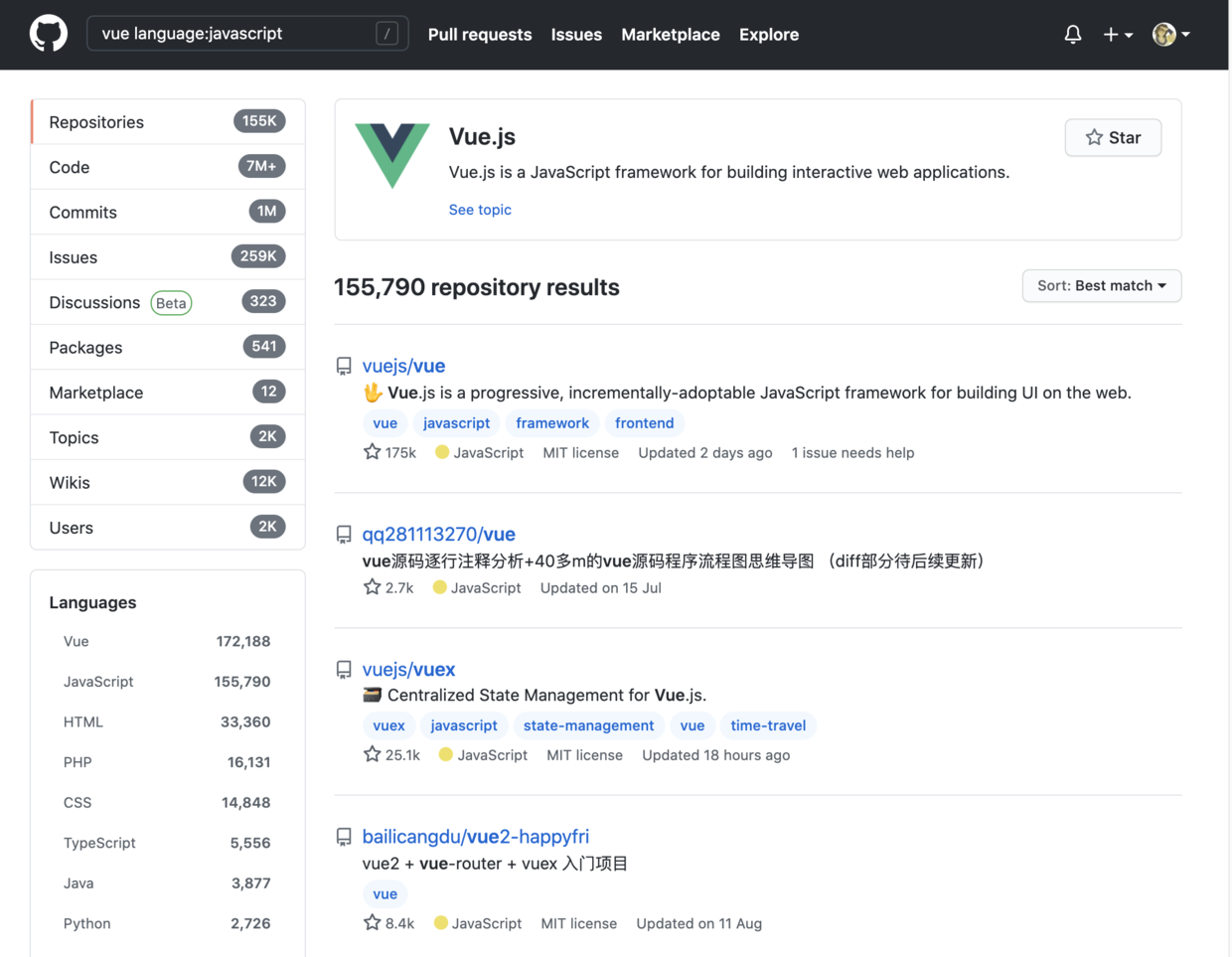Open your profile avatar in the header
The height and width of the screenshot is (957, 1232).
[x=1162, y=34]
